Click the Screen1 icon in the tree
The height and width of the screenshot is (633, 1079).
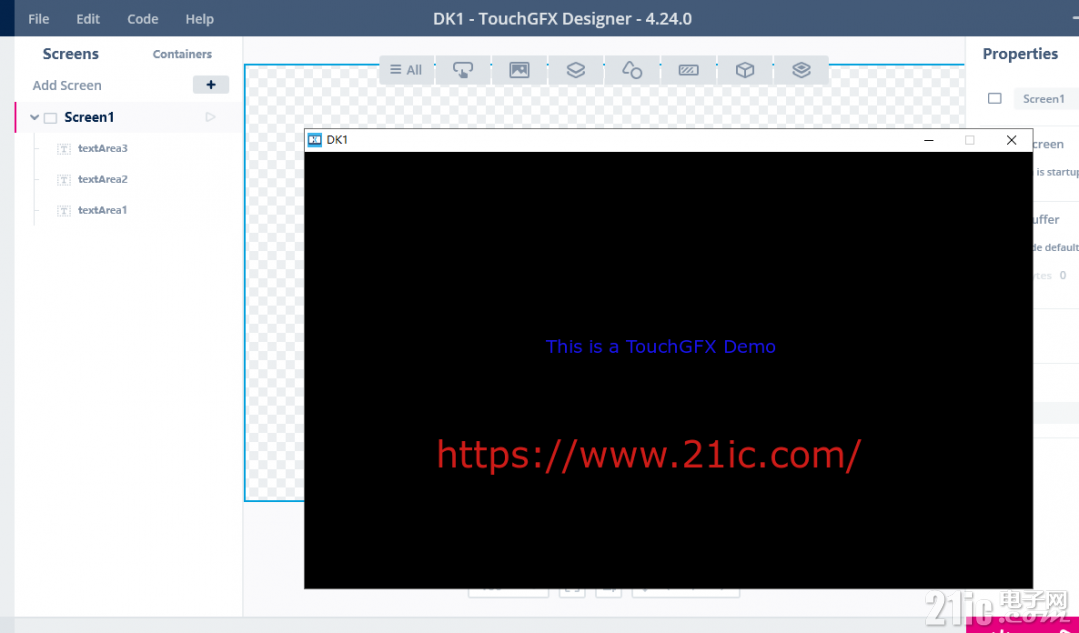(50, 118)
